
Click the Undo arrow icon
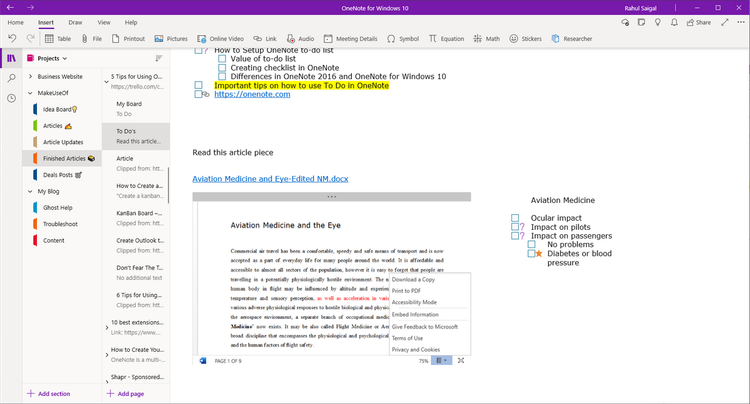click(12, 38)
